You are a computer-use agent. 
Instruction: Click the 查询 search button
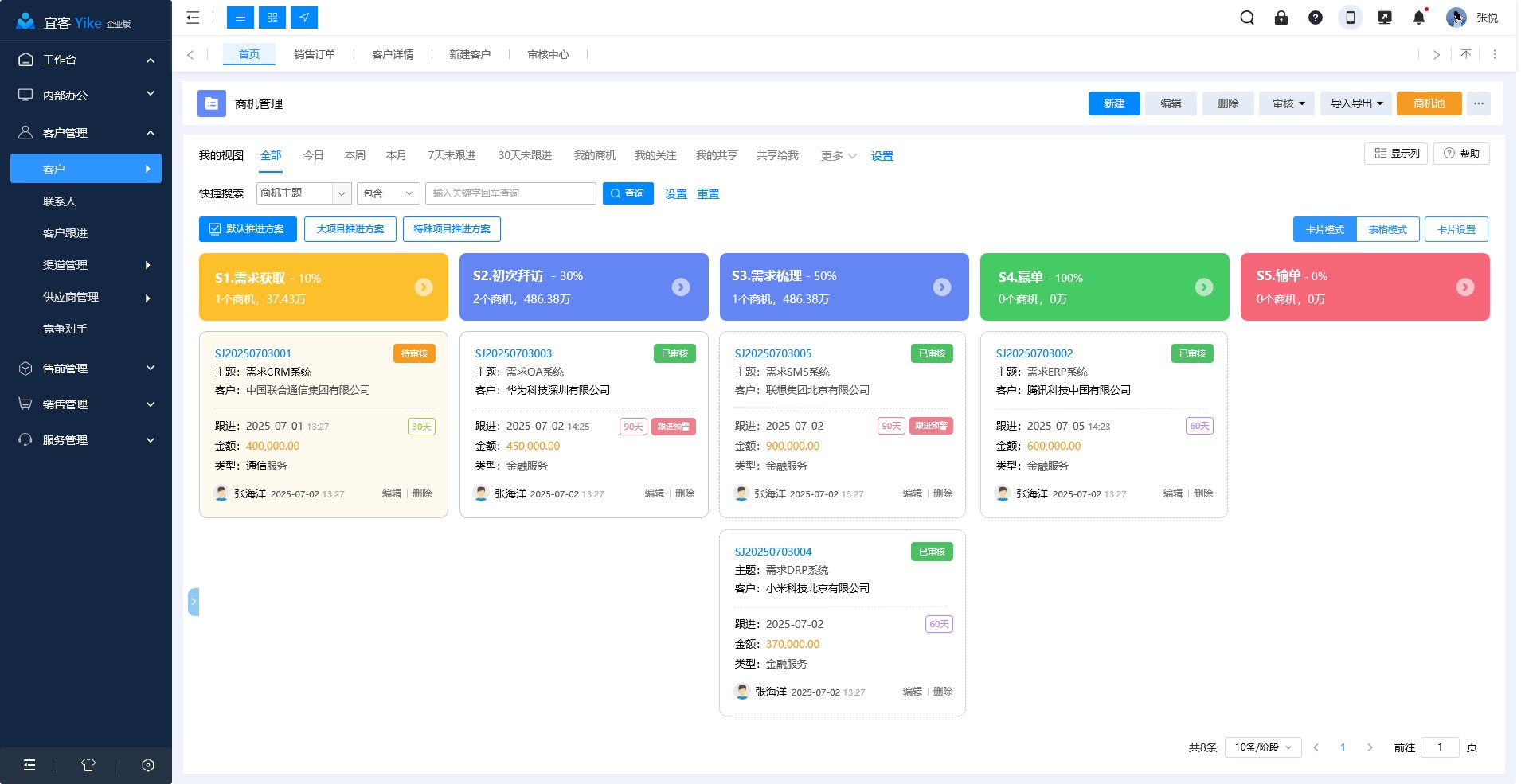click(x=628, y=193)
